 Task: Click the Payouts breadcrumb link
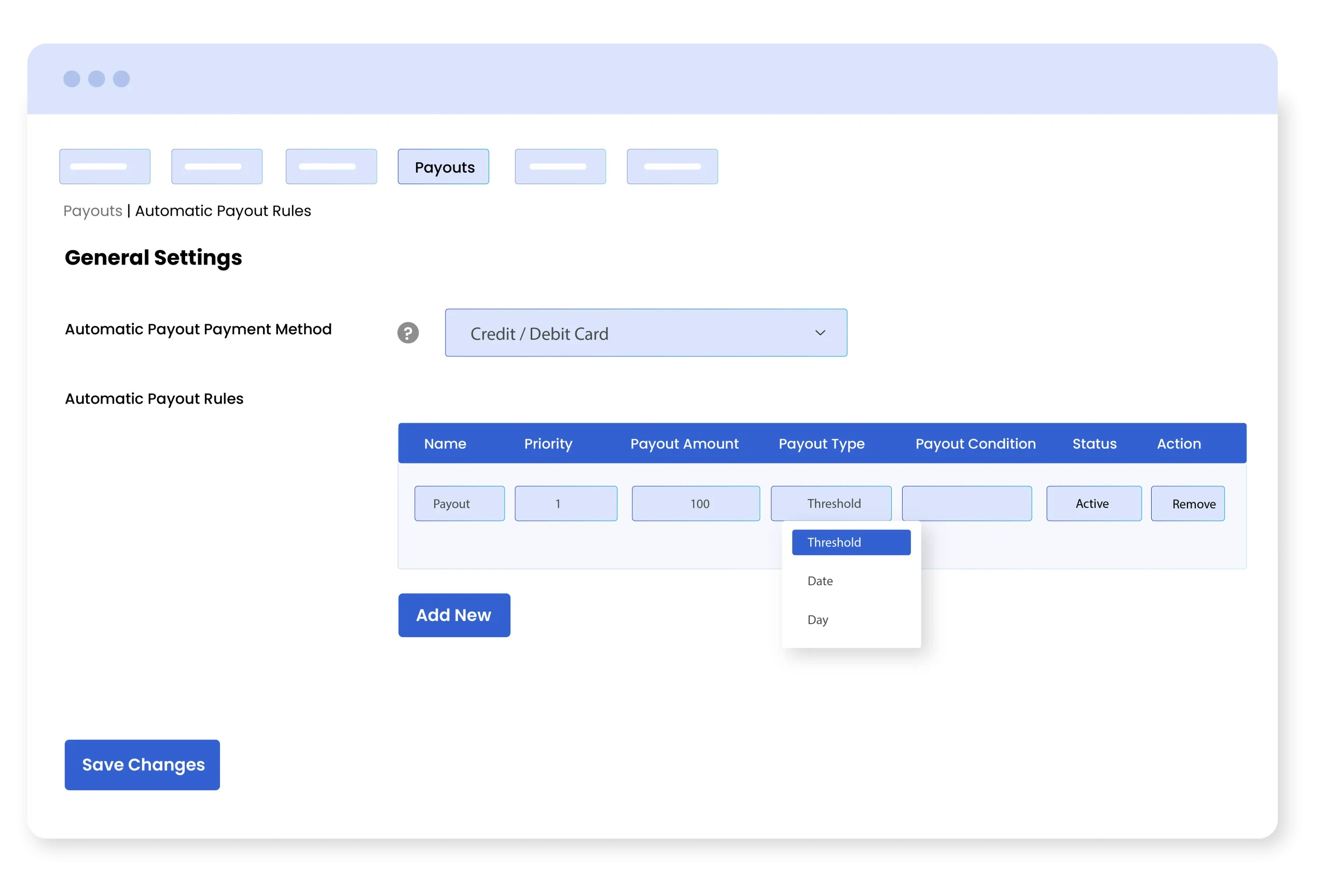(x=92, y=211)
